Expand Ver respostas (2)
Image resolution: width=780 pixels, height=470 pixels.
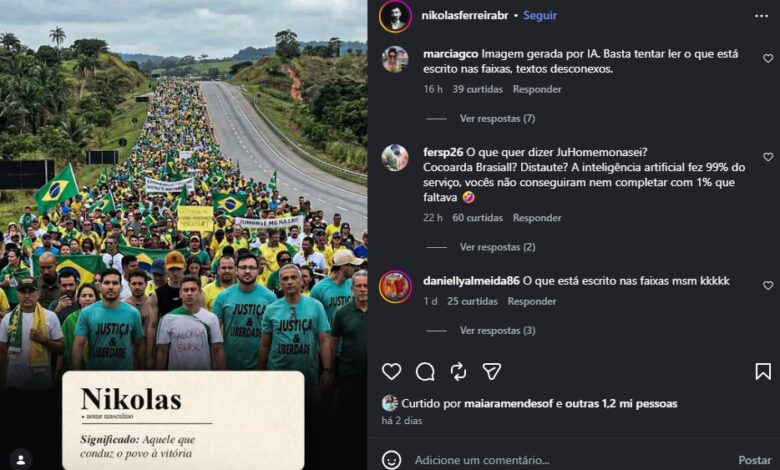coord(497,247)
